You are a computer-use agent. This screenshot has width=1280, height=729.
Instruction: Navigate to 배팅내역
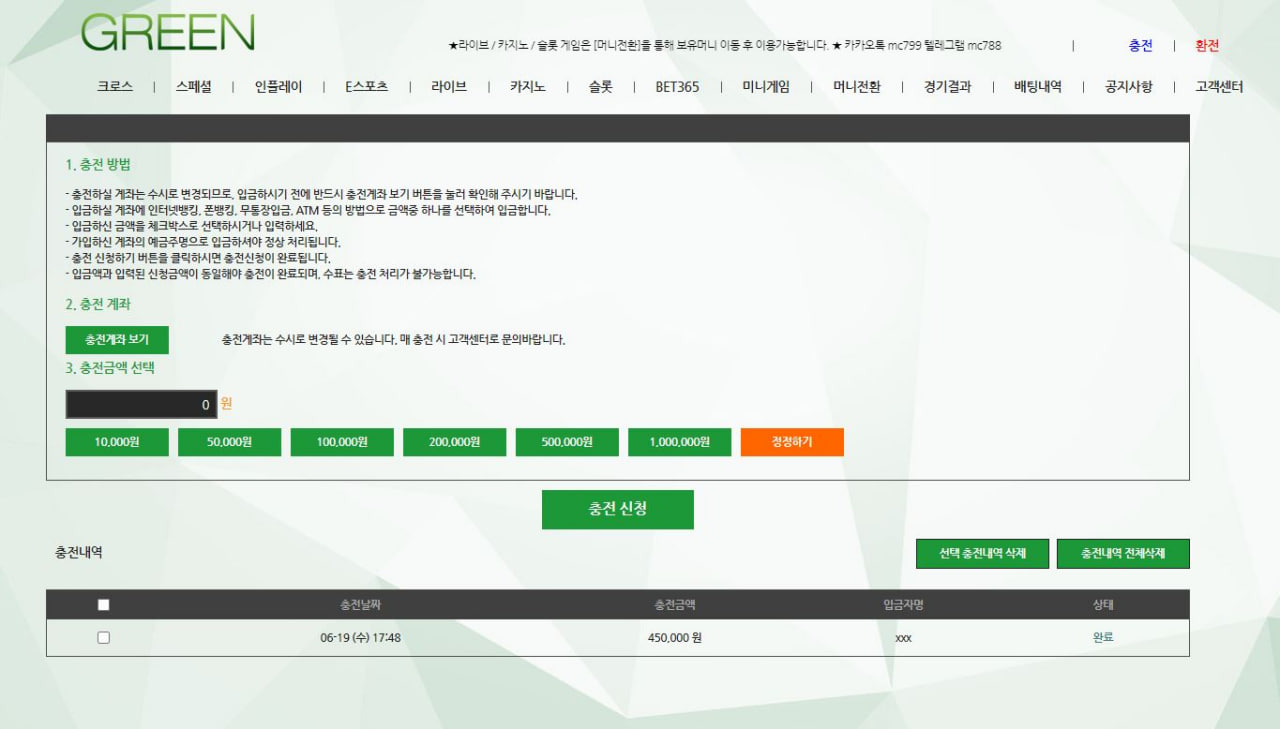click(x=1037, y=87)
